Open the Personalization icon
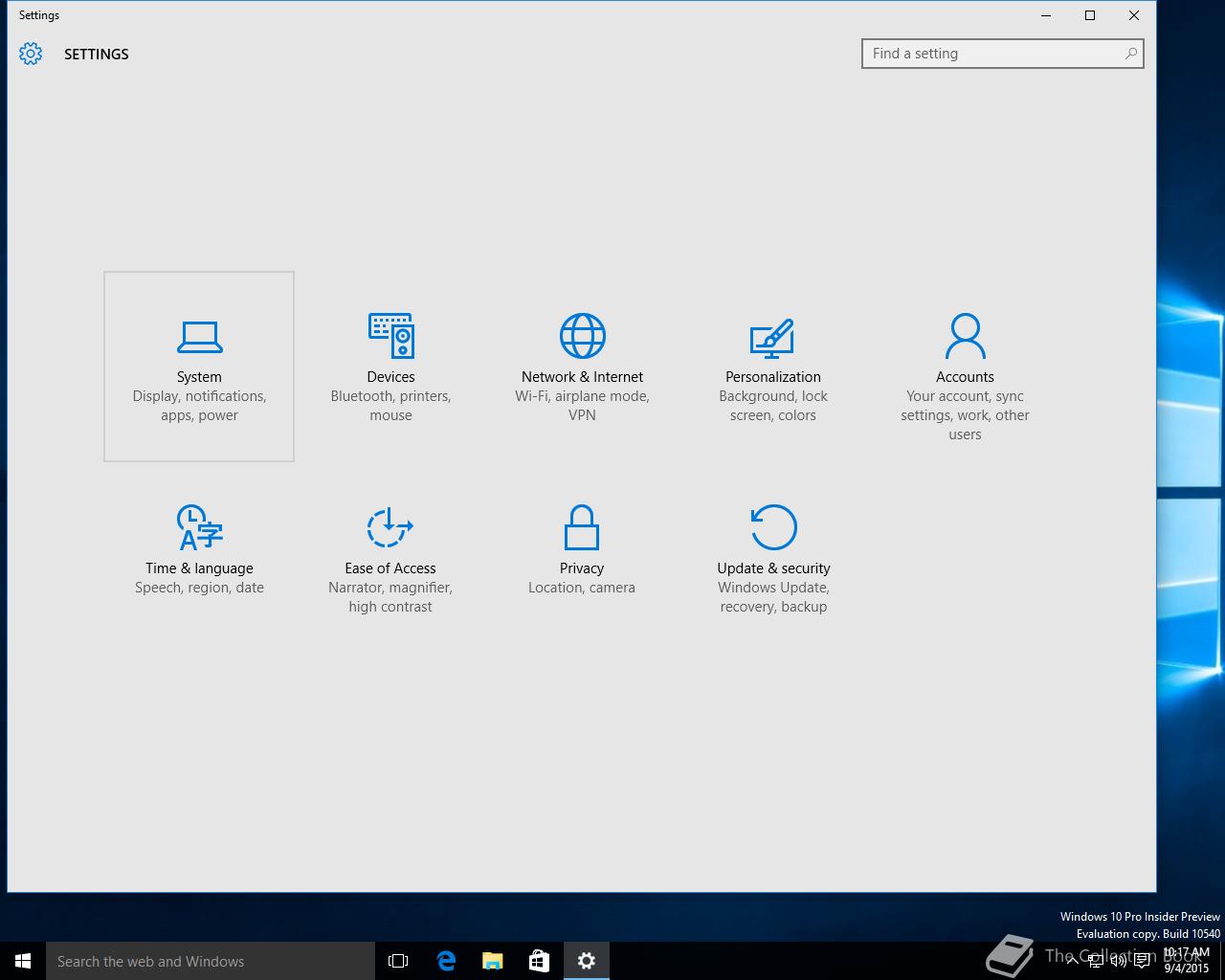The image size is (1225, 980). click(772, 336)
